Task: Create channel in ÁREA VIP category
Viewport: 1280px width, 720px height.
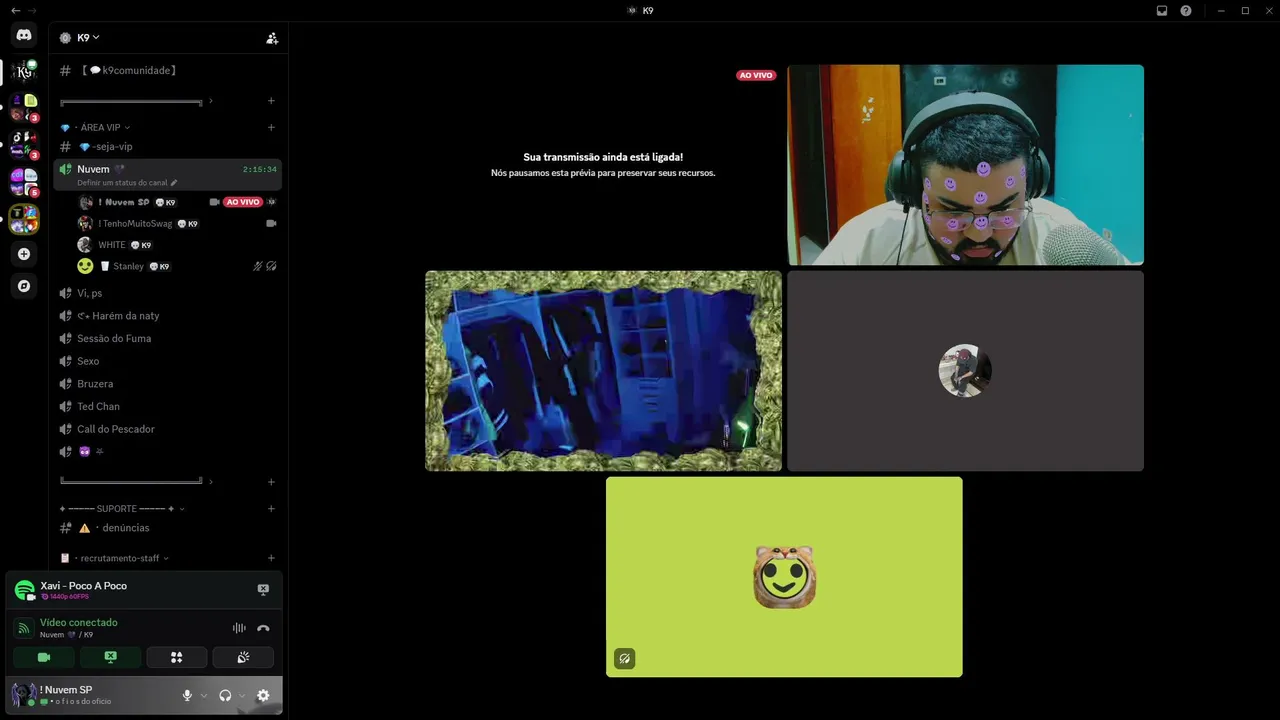Action: point(271,128)
